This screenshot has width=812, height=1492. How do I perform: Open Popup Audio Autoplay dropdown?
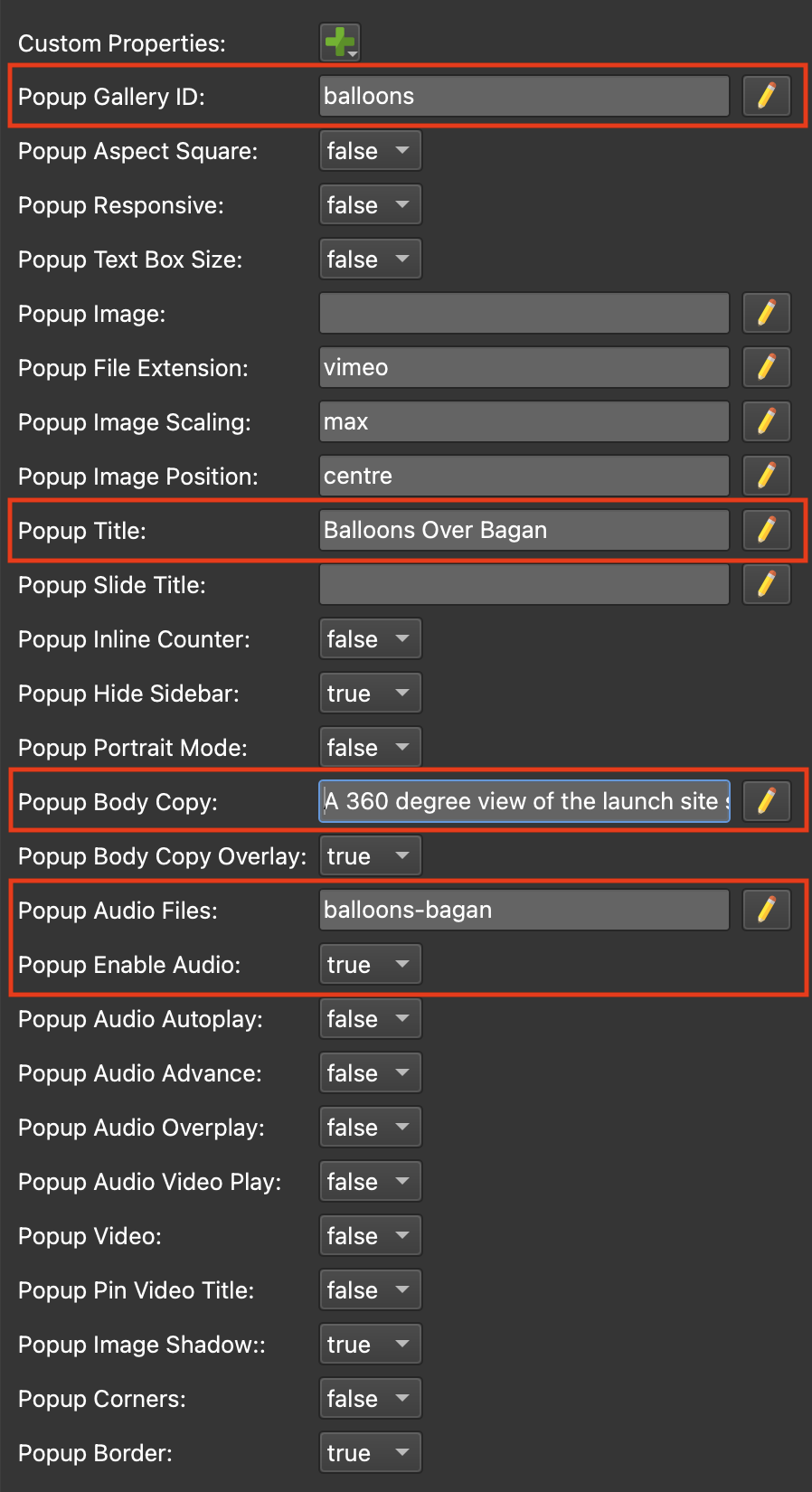[371, 1019]
